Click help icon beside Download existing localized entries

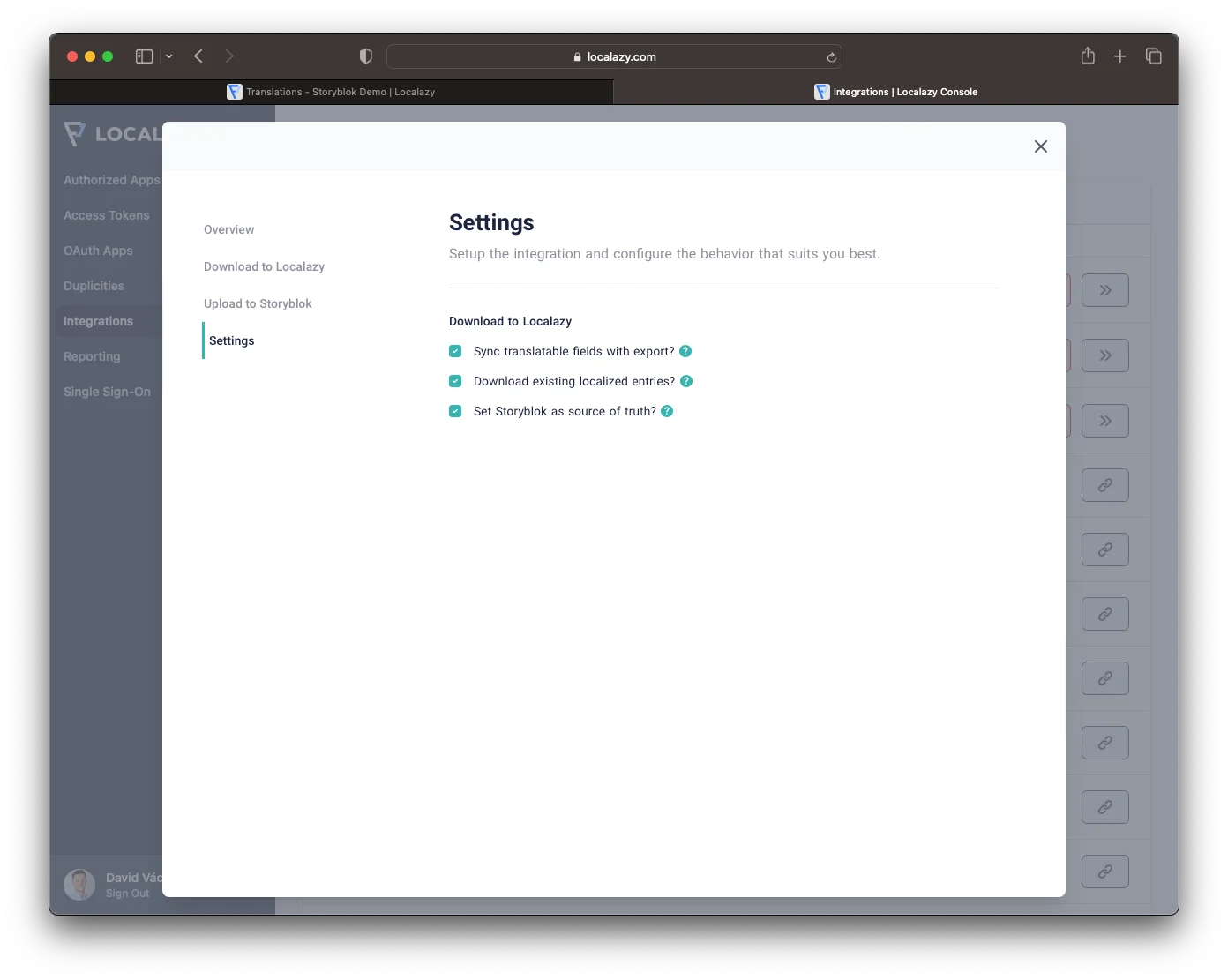click(686, 381)
